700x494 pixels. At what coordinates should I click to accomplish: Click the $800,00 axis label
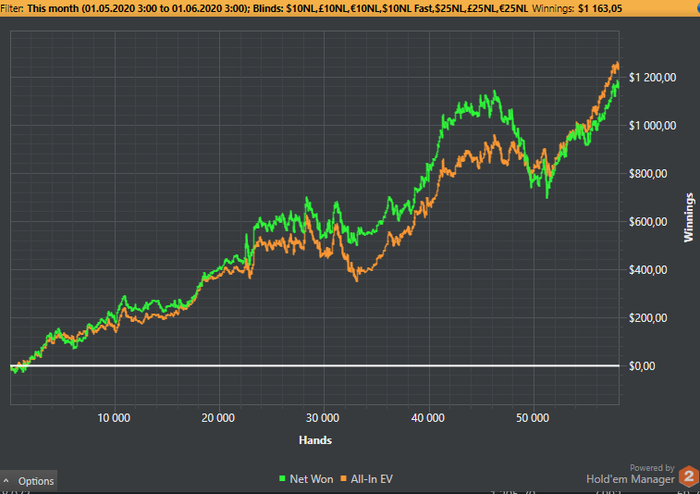tap(648, 174)
